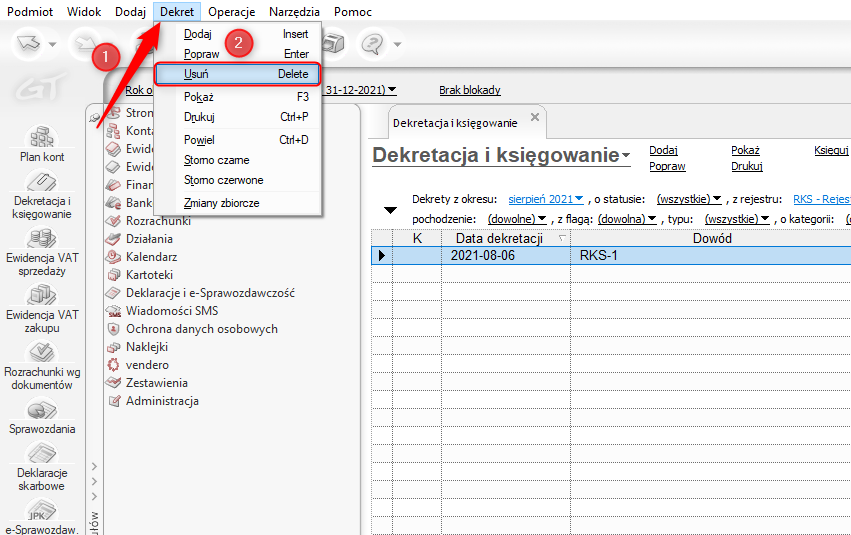Open the status filter (wszystkie) dropdown

click(689, 199)
